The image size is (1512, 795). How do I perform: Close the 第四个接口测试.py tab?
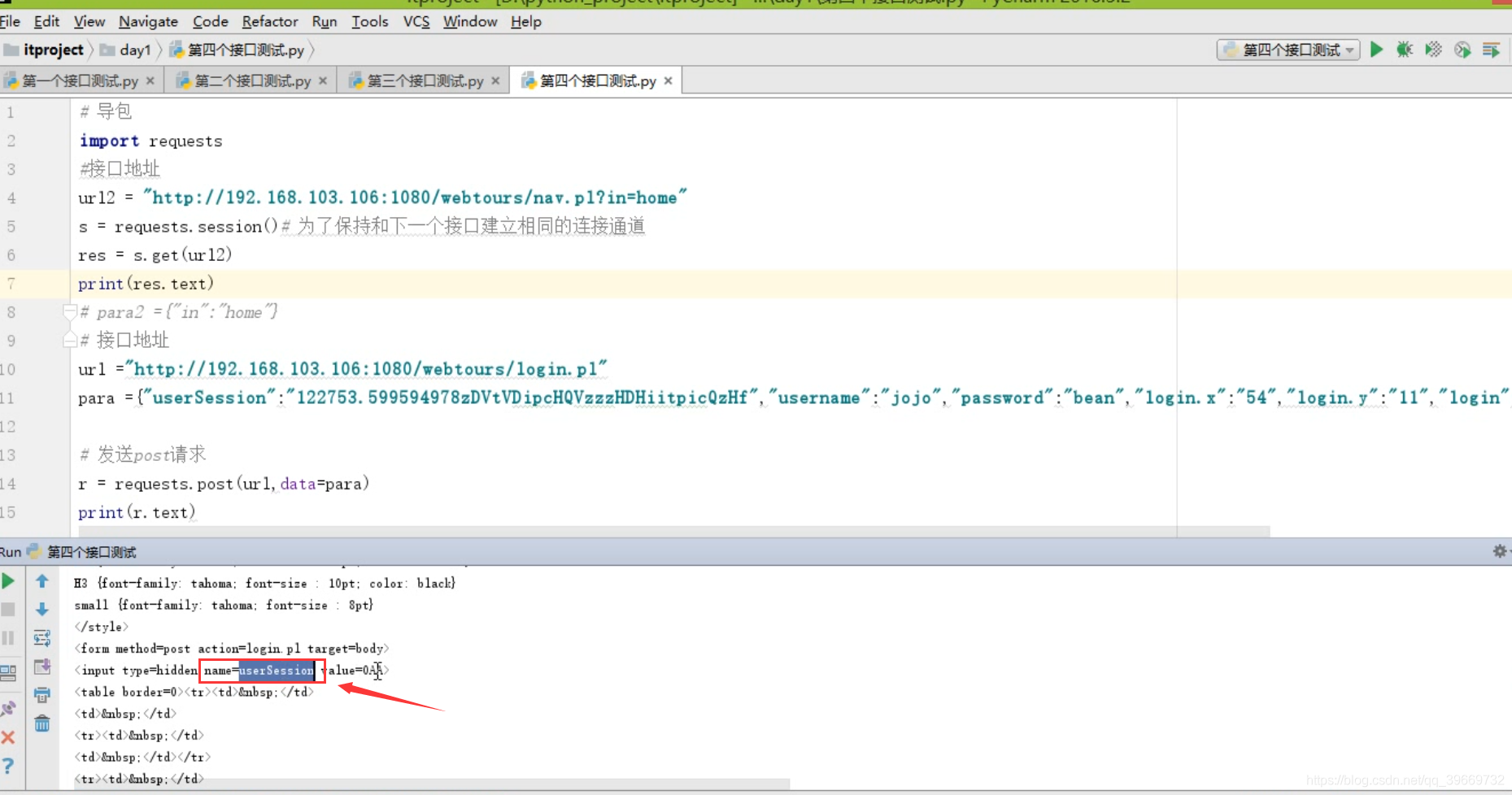(x=668, y=80)
